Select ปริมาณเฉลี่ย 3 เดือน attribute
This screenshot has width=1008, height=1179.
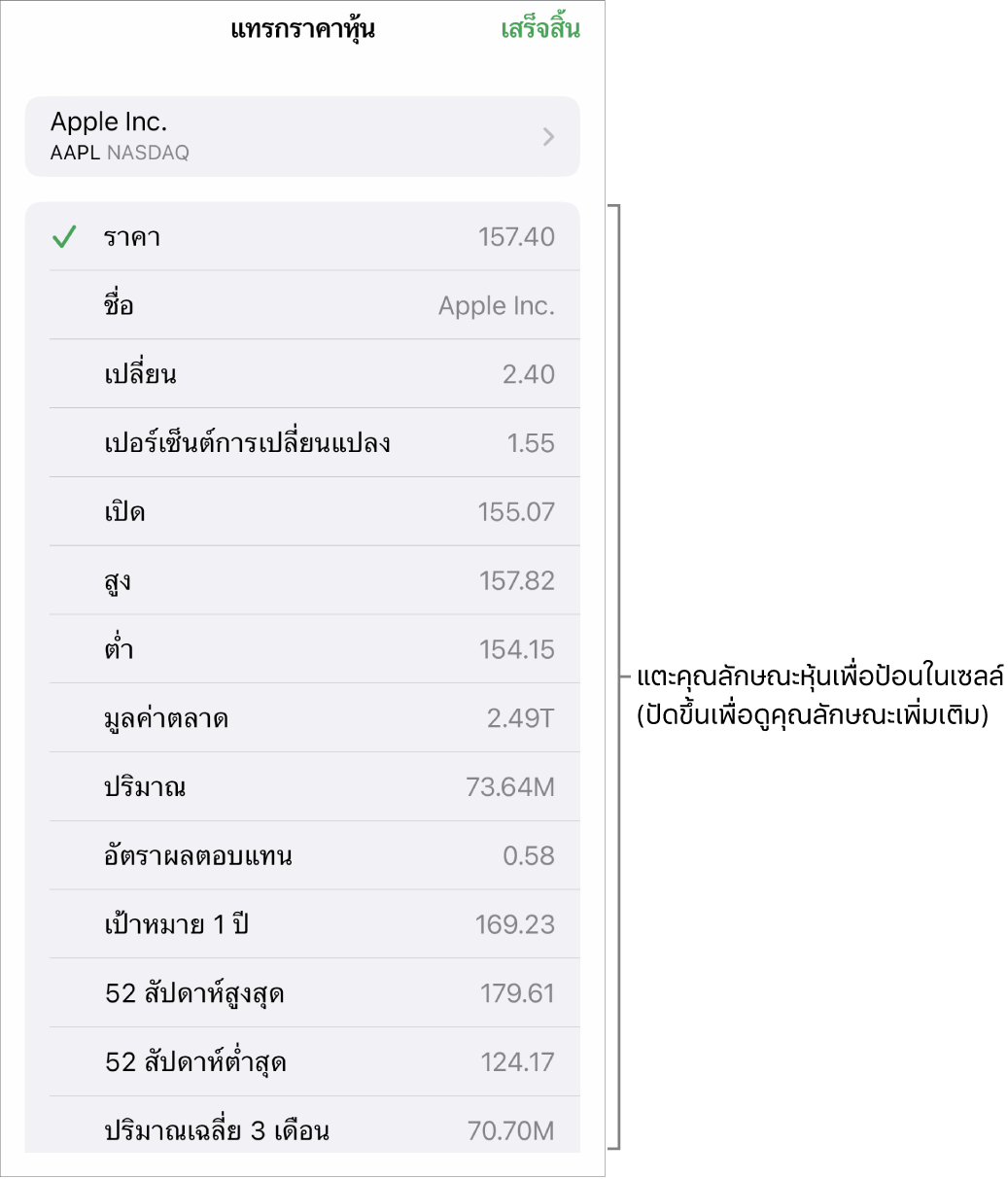pos(302,1126)
